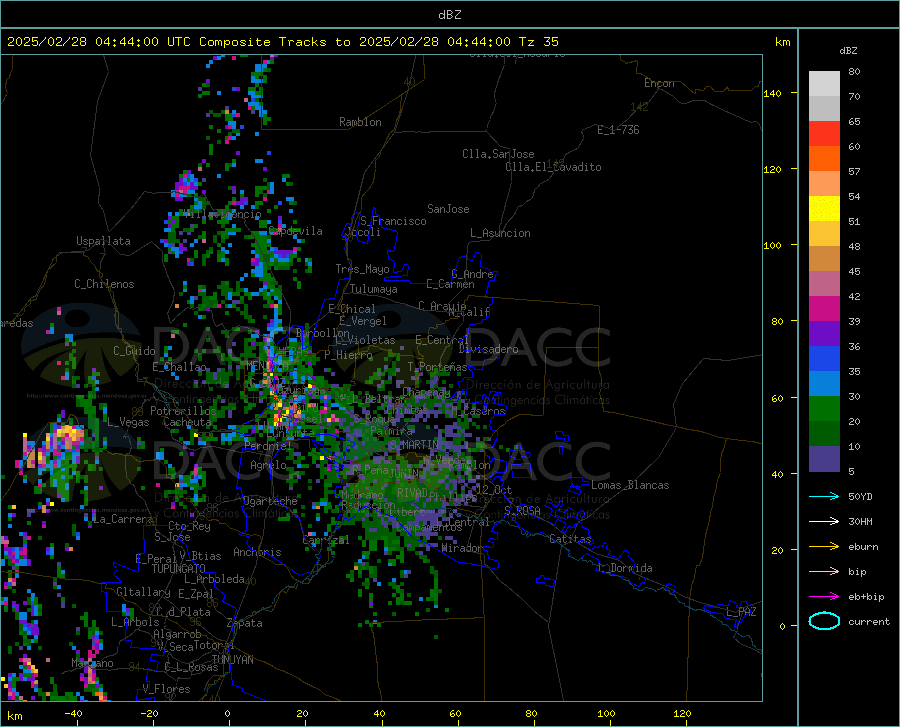Image resolution: width=900 pixels, height=727 pixels.
Task: Click the Capdevila place label
Action: tap(296, 231)
